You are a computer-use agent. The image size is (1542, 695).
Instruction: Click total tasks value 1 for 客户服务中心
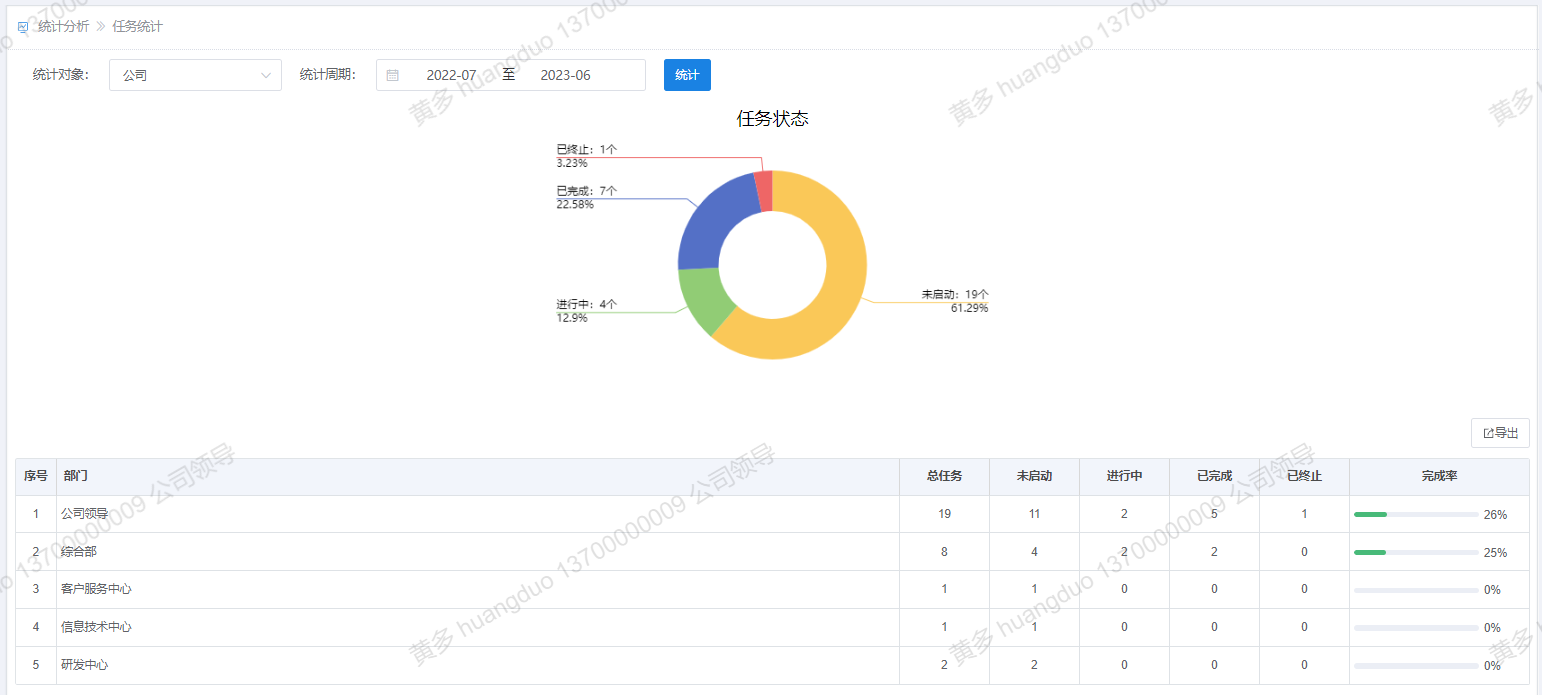[944, 590]
